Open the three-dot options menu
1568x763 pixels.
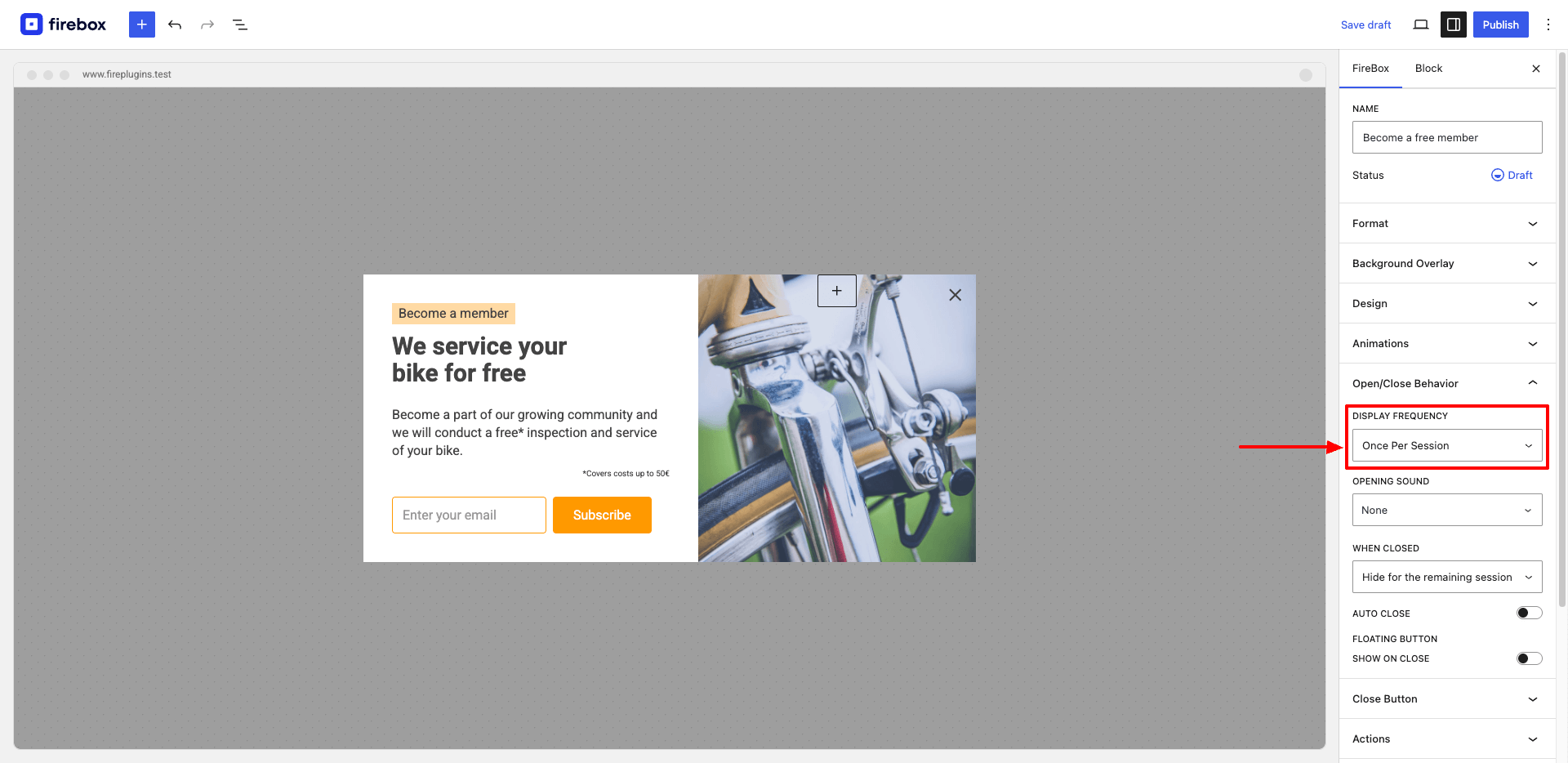1548,25
